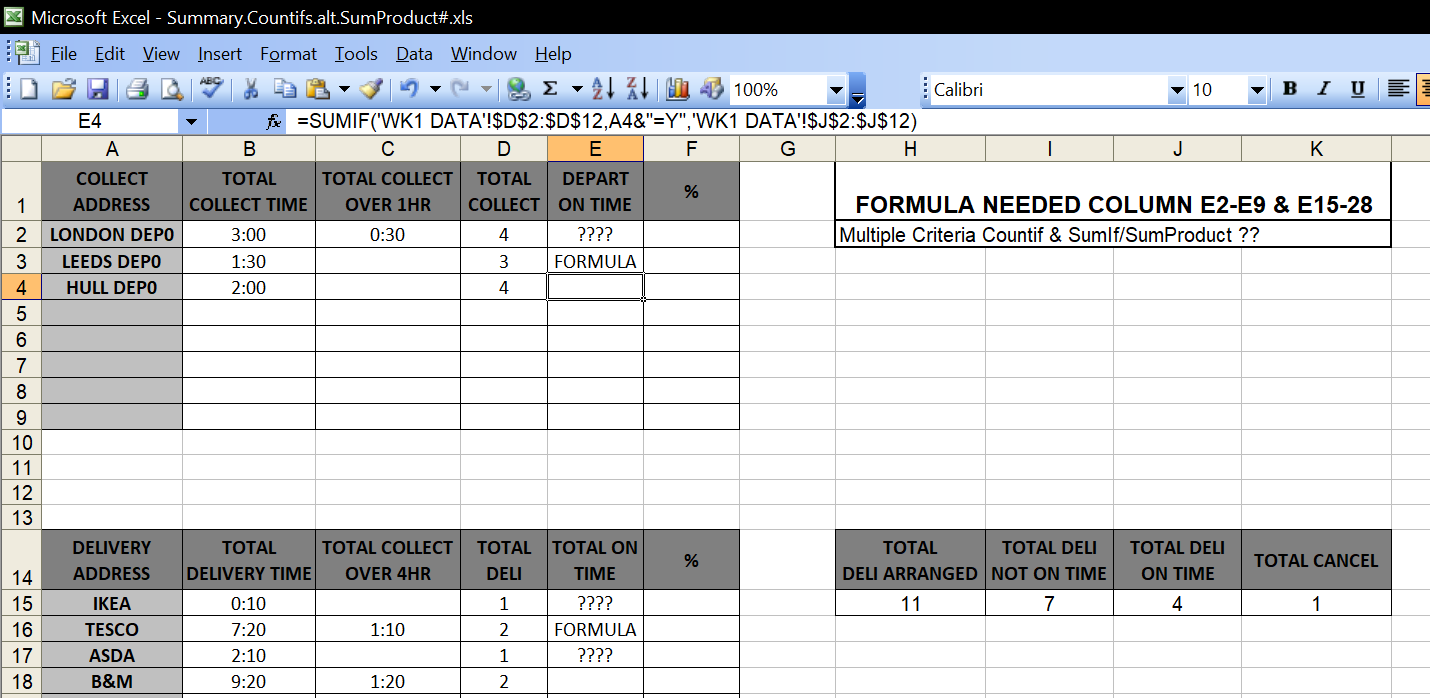
Task: Click the Chart Wizard icon
Action: pos(678,89)
